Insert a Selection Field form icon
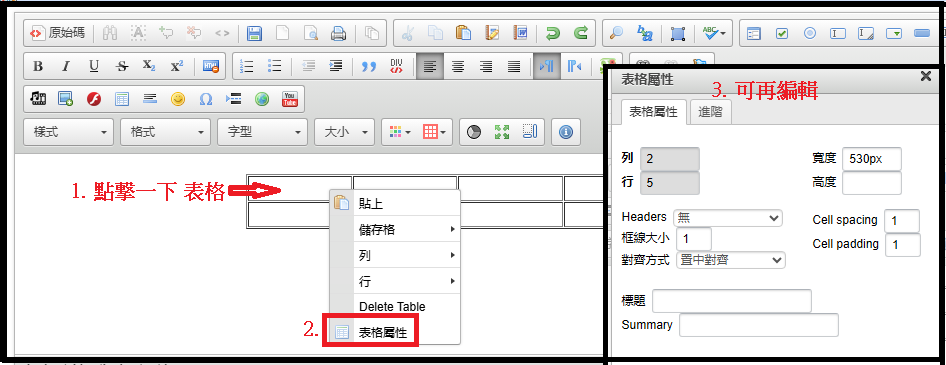 point(895,33)
